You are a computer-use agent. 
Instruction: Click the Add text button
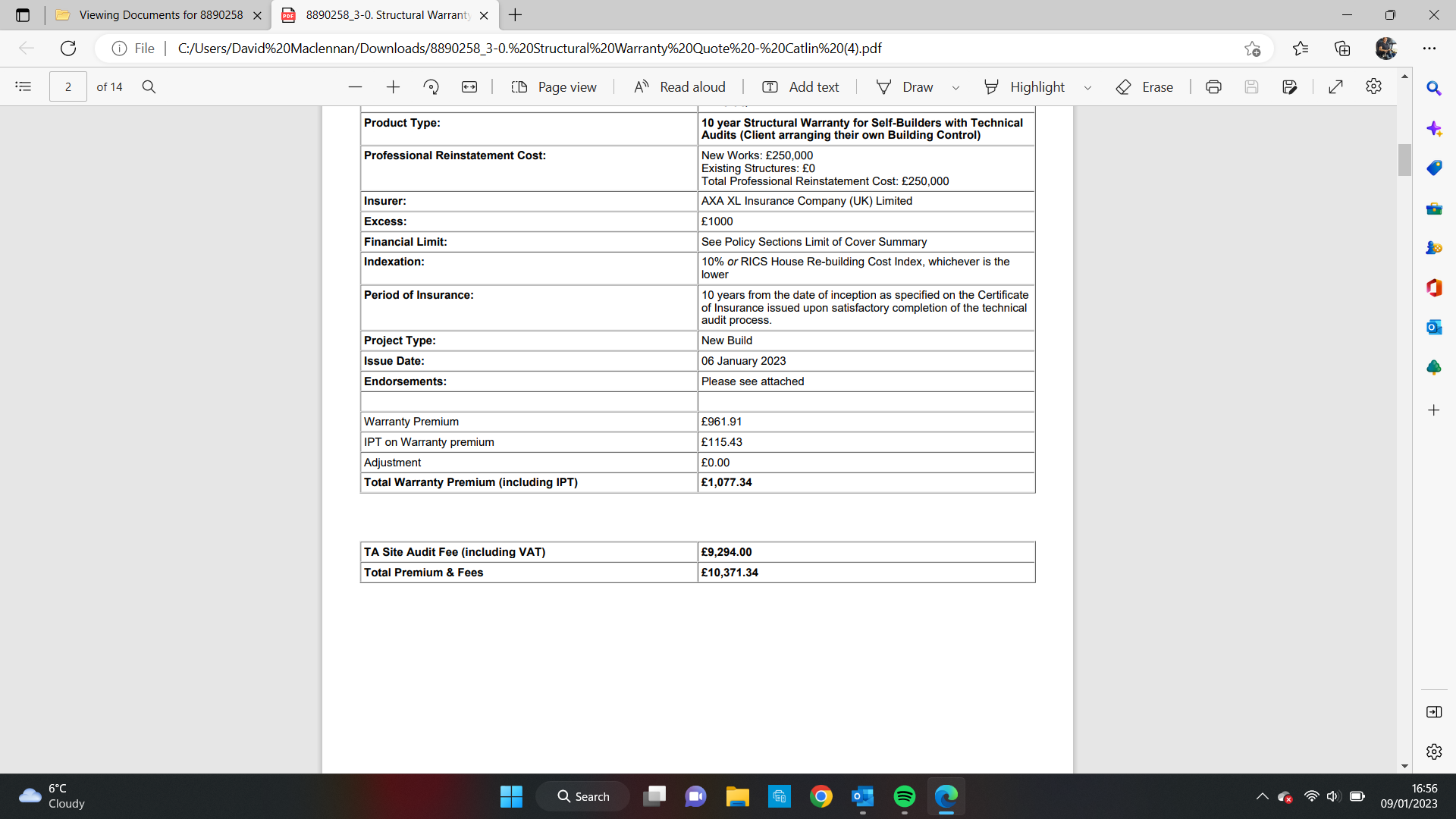pos(800,86)
